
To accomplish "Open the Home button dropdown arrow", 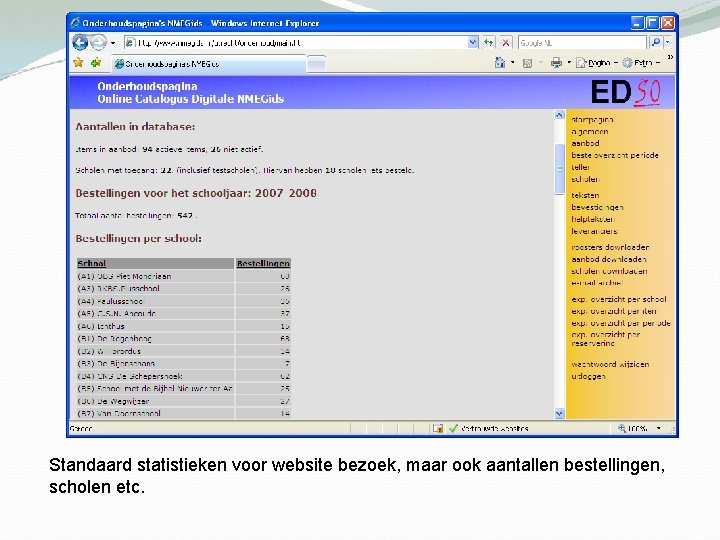I will 512,62.
